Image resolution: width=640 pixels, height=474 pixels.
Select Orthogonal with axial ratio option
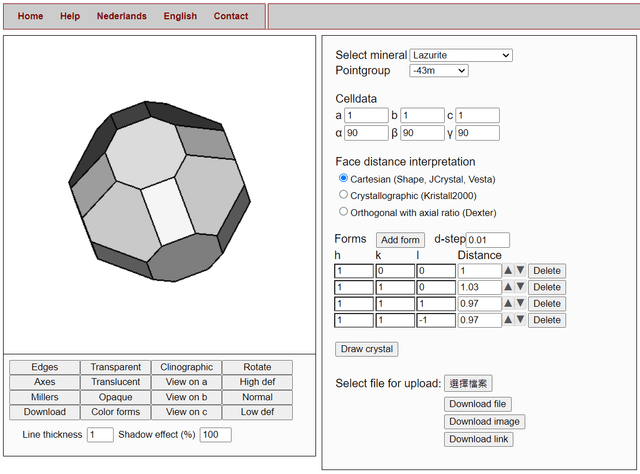pyautogui.click(x=344, y=212)
